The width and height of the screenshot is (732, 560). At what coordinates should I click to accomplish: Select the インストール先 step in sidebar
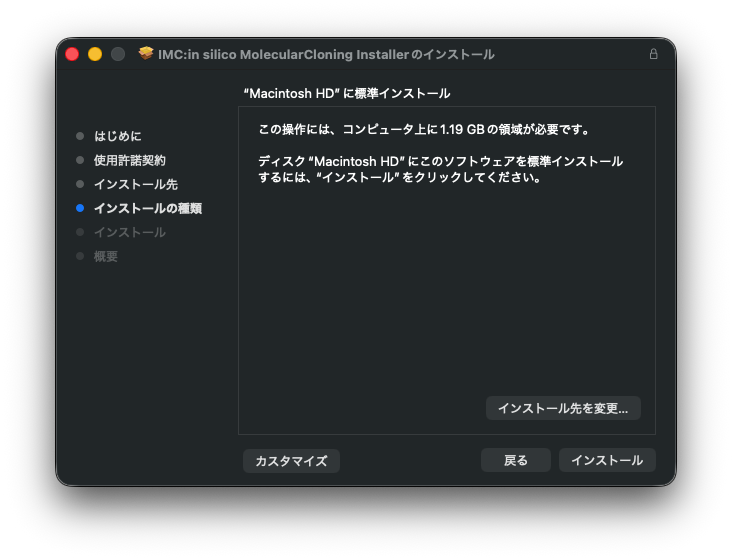click(x=136, y=184)
